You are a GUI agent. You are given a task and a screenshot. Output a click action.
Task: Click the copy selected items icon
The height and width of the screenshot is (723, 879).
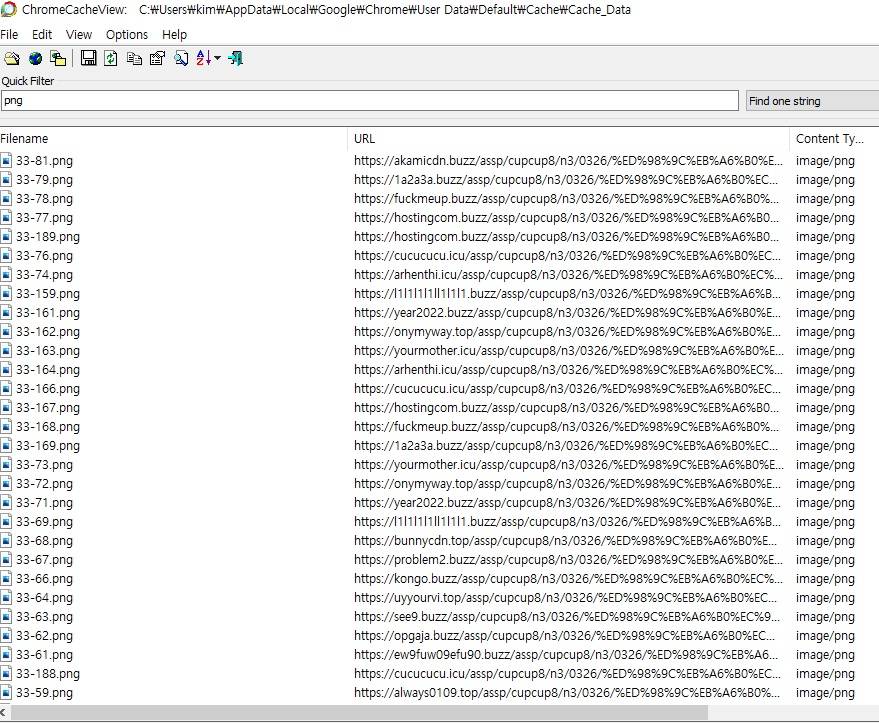pos(134,59)
